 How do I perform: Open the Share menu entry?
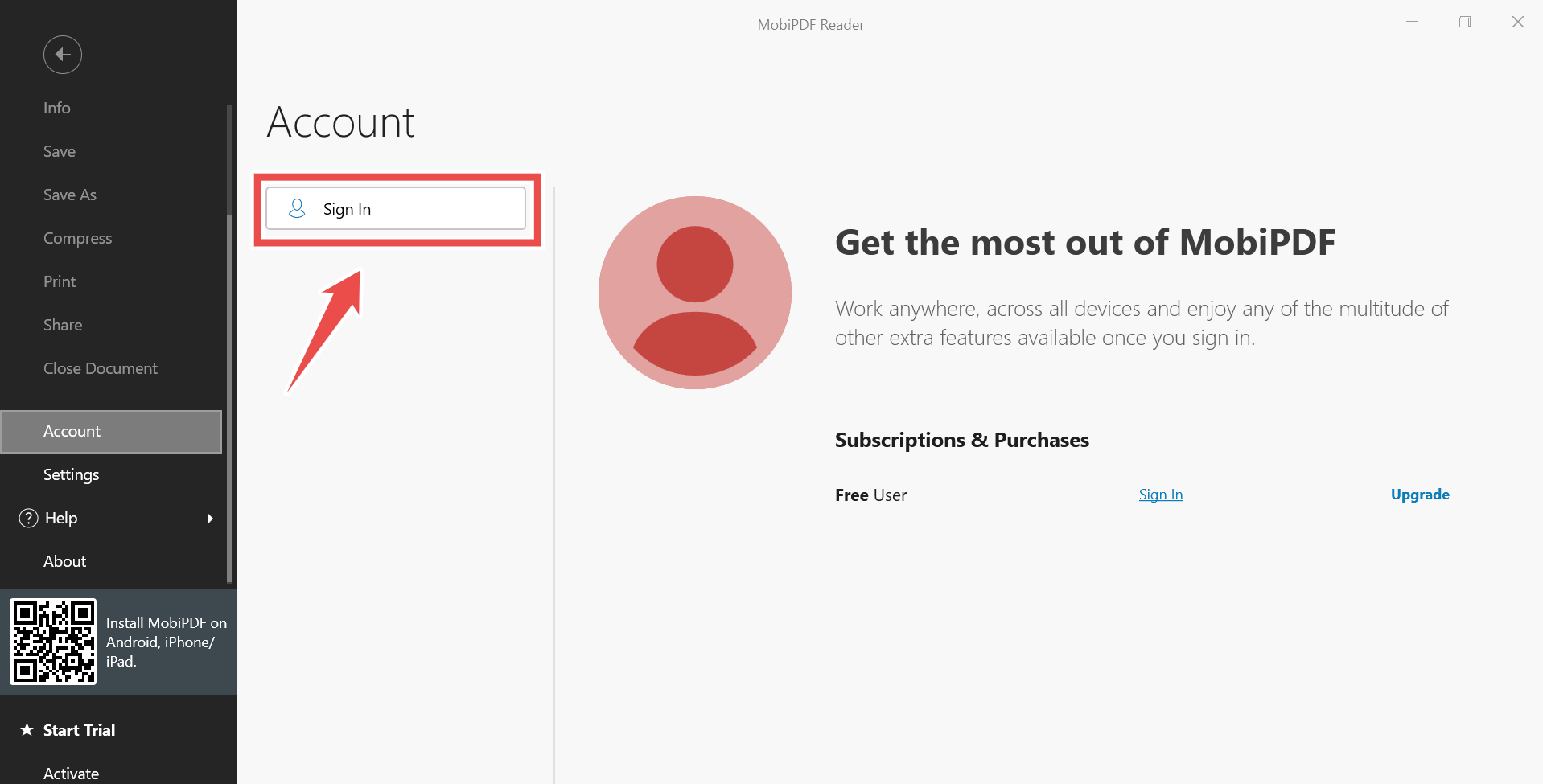coord(63,325)
